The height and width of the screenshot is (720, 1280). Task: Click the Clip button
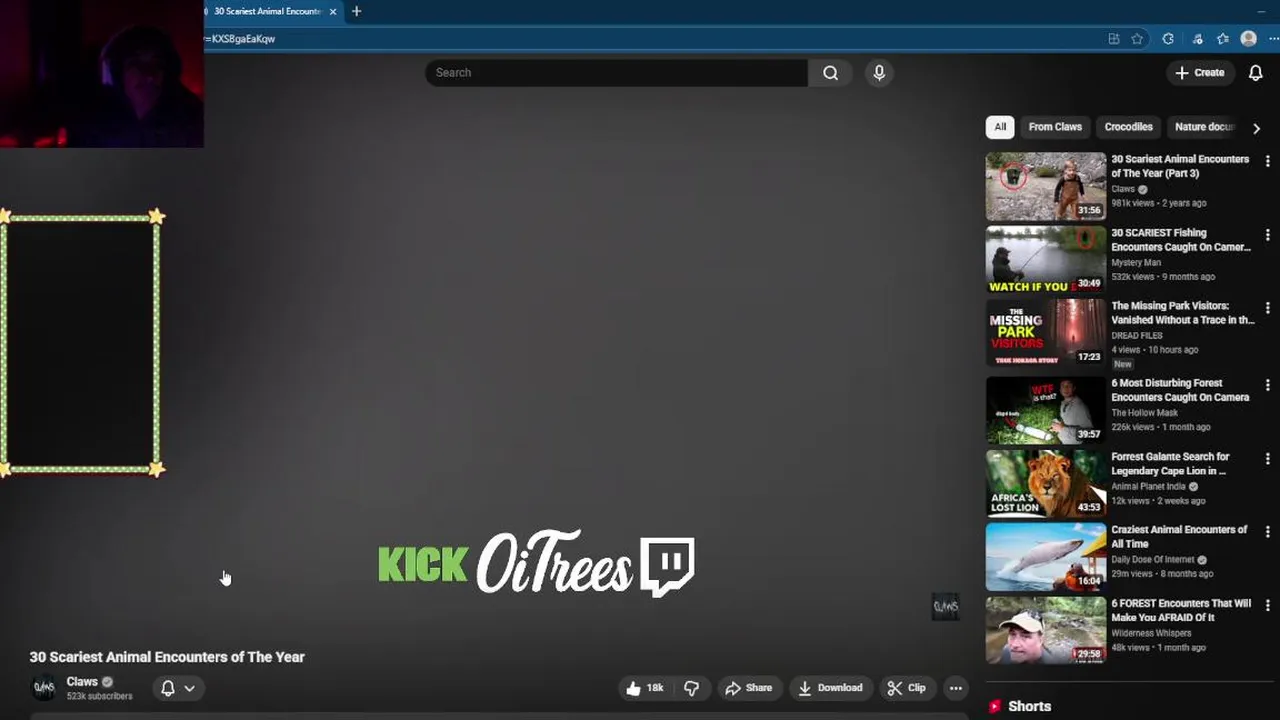click(906, 688)
